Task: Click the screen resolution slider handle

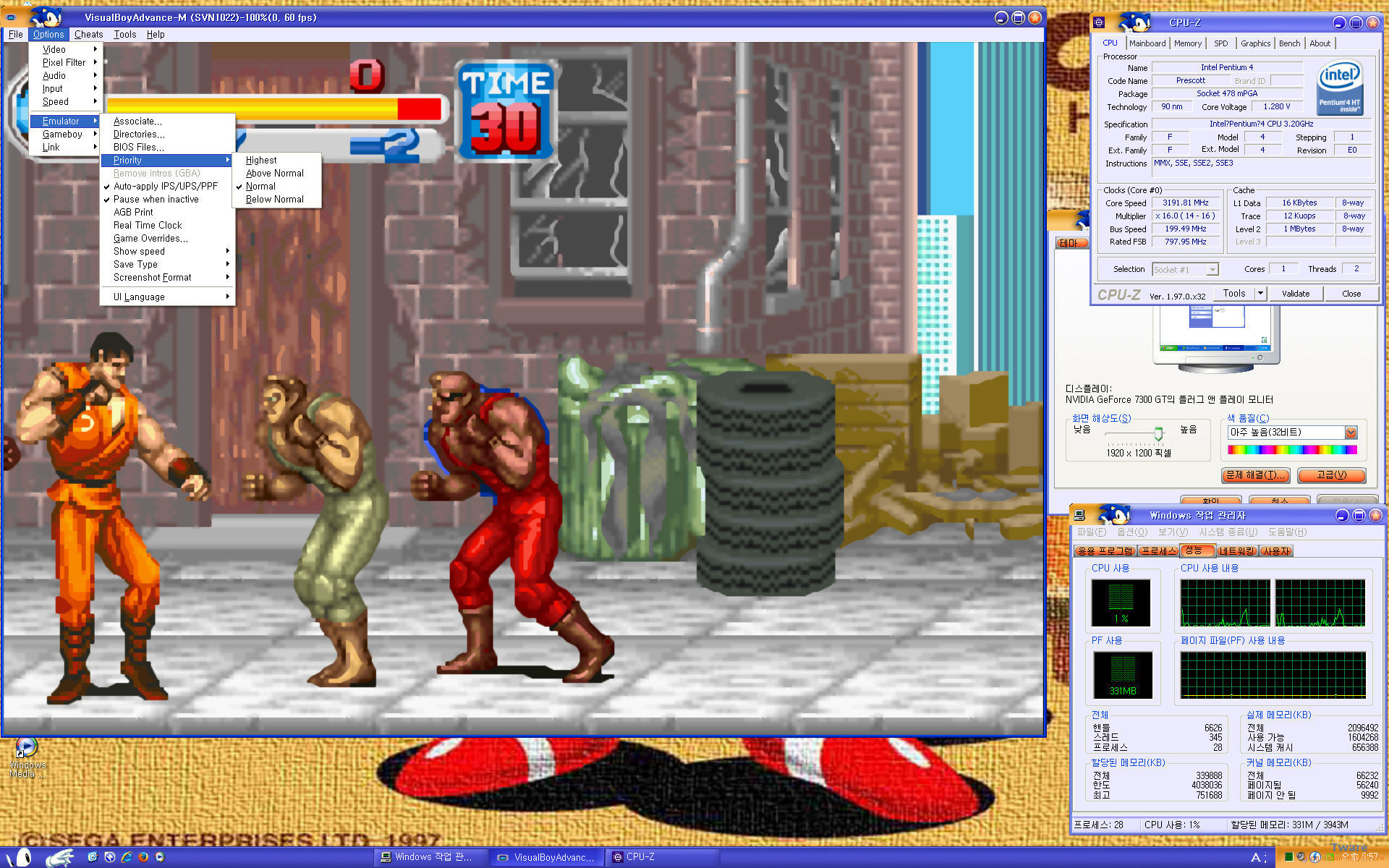Action: pyautogui.click(x=1158, y=433)
